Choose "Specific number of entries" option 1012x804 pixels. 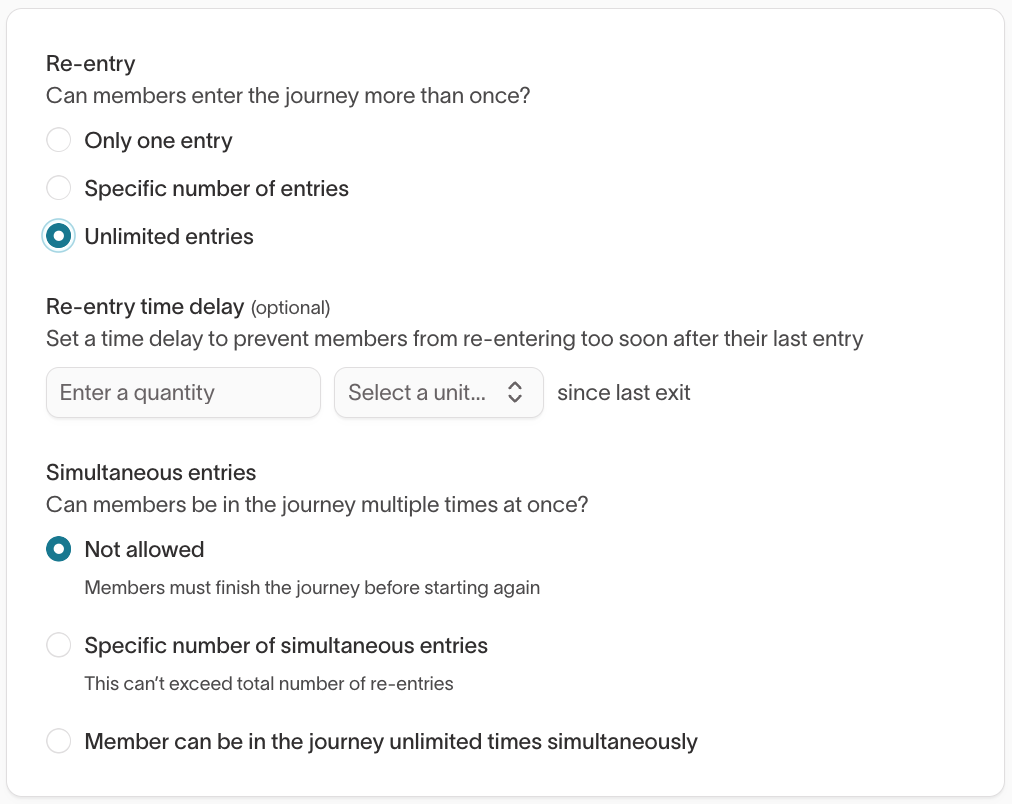(58, 188)
